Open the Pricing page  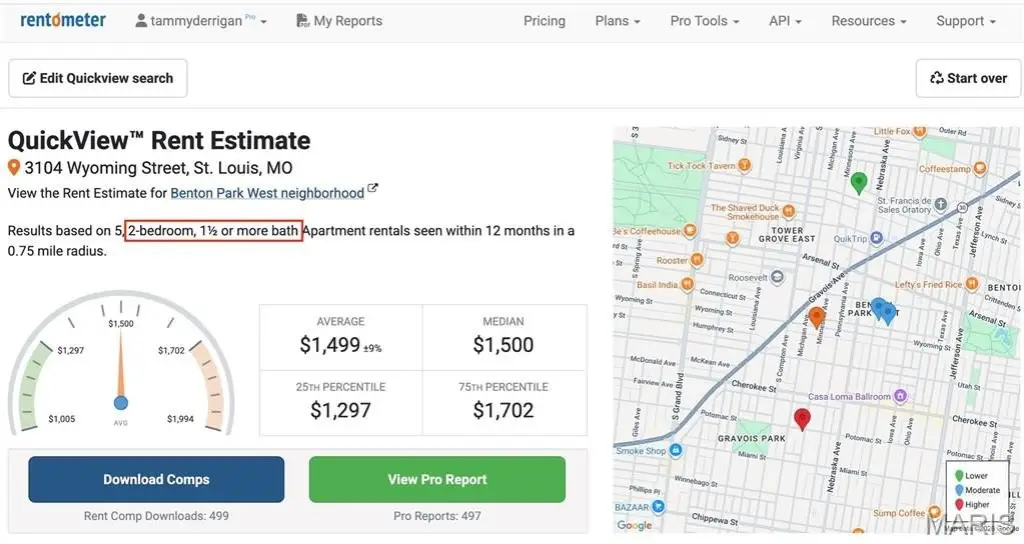pos(544,21)
